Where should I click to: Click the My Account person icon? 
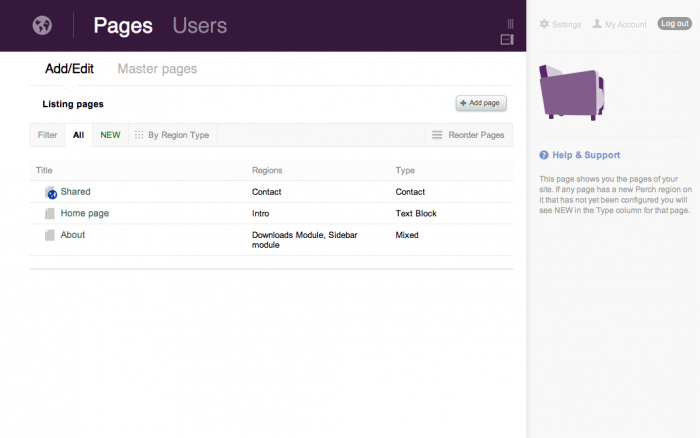597,24
